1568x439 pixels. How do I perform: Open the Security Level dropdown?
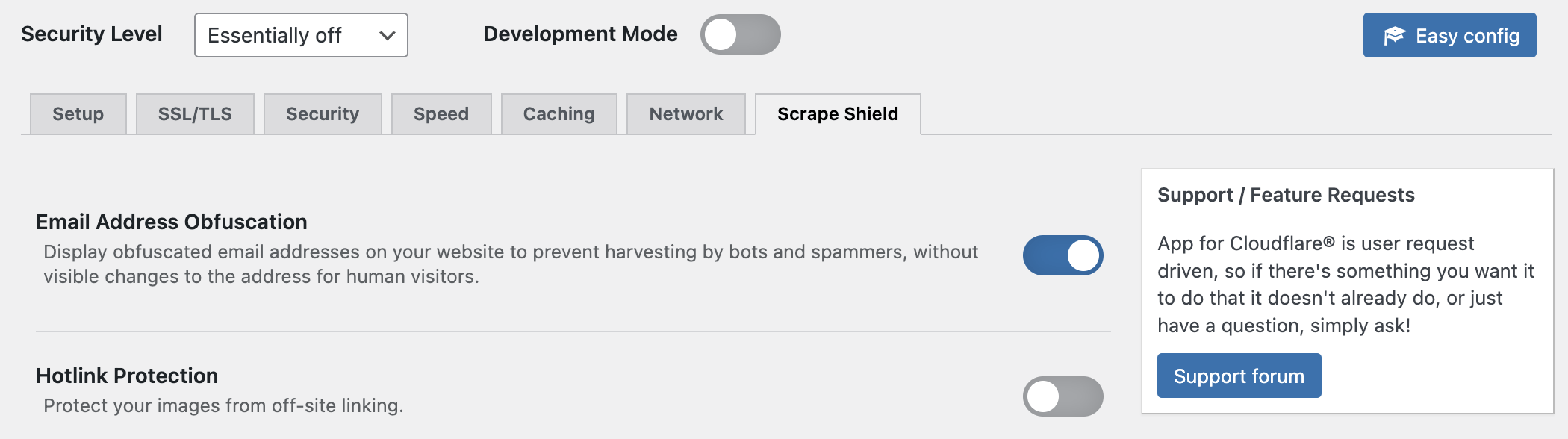(x=301, y=35)
